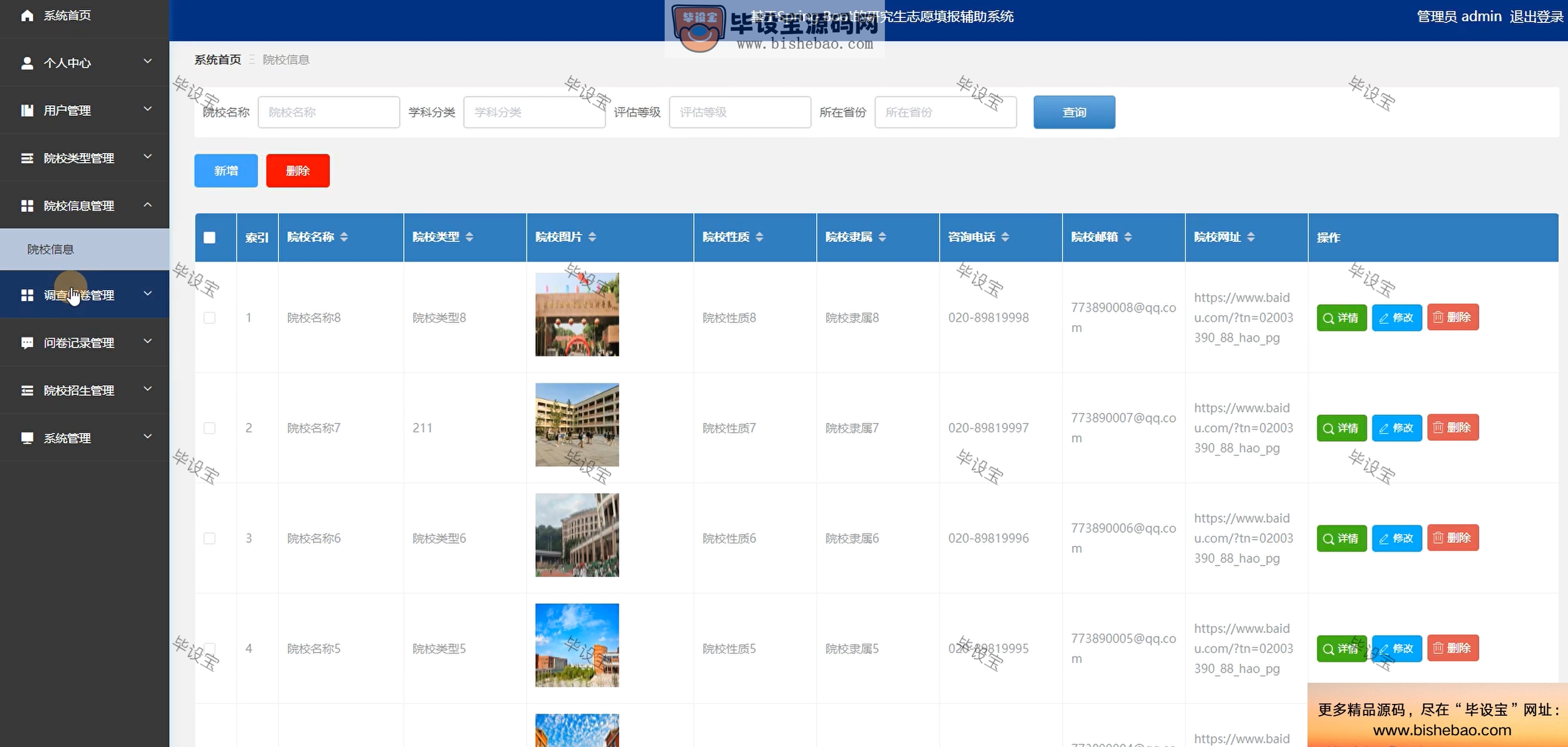Click 系统首页 breadcrumb link

pyautogui.click(x=218, y=60)
